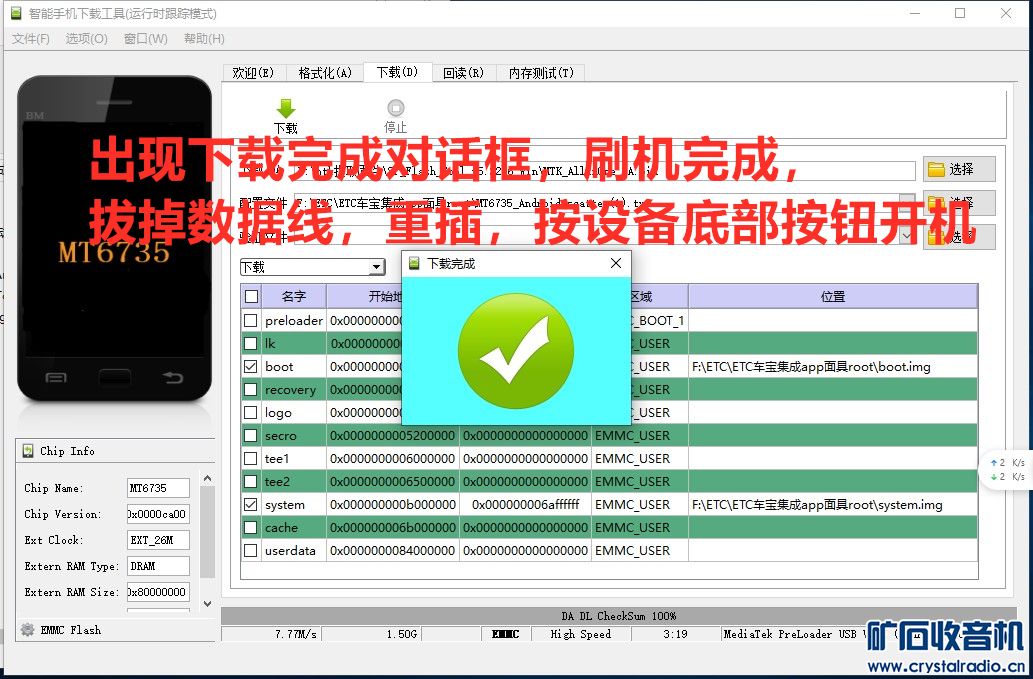Check the logo partition checkbox
The width and height of the screenshot is (1033, 679).
click(250, 413)
